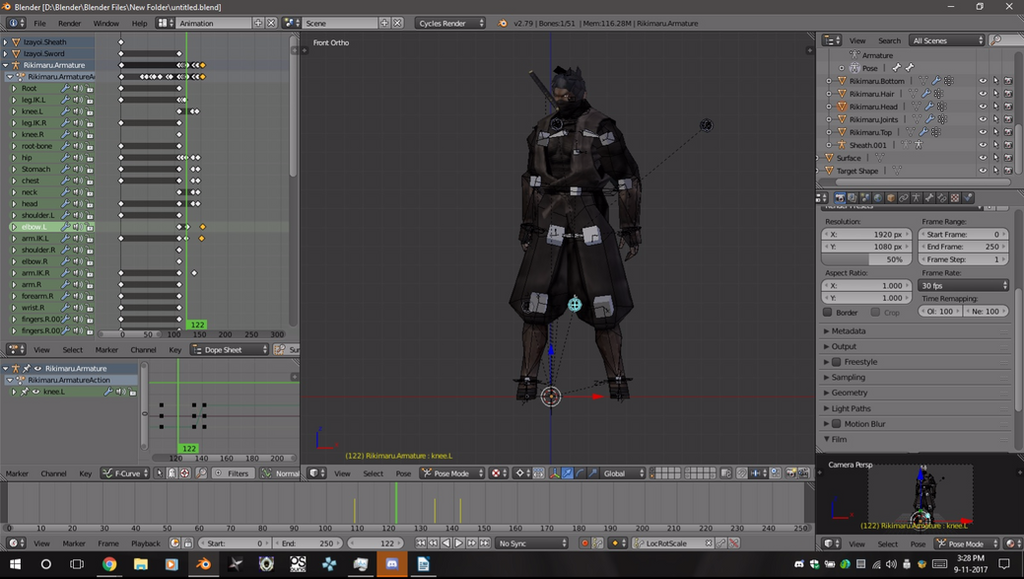Open the Armature data properties tab

916,198
